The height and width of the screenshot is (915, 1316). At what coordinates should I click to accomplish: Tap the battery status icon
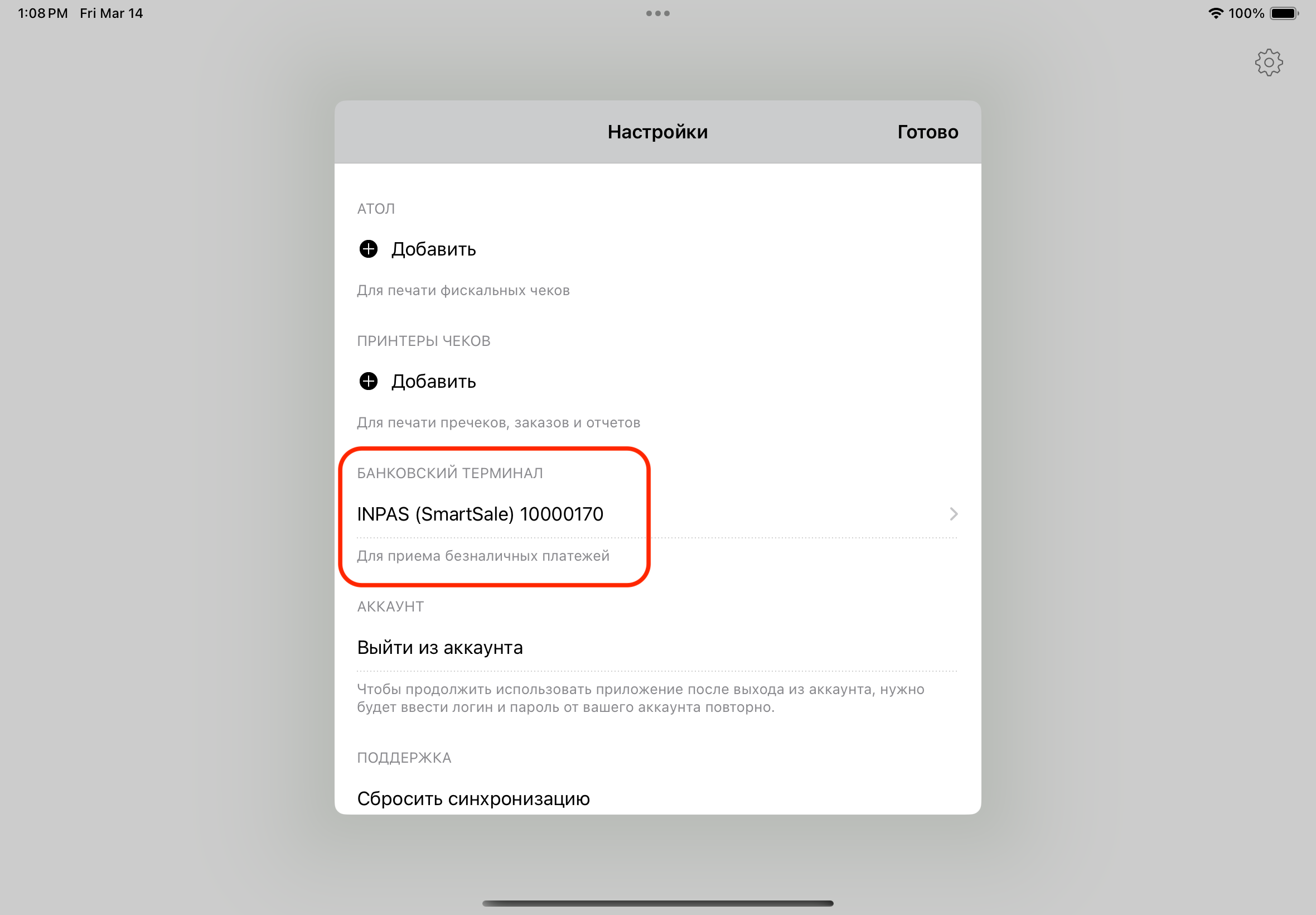pos(1284,13)
